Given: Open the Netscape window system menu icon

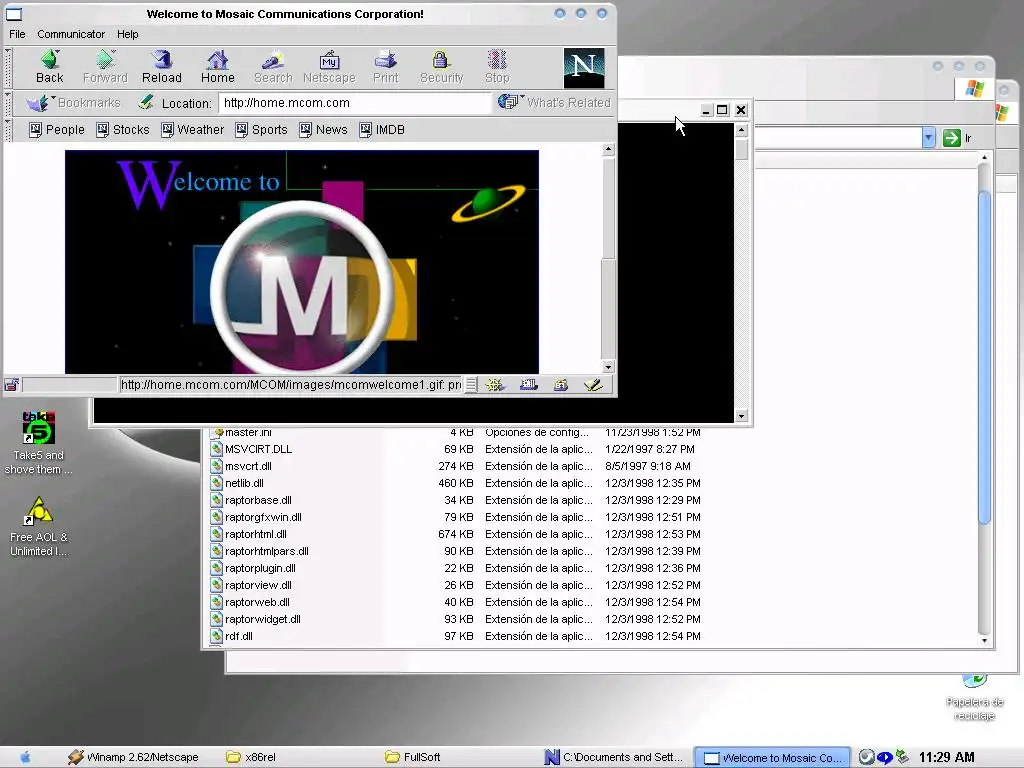Looking at the screenshot, I should tap(14, 14).
